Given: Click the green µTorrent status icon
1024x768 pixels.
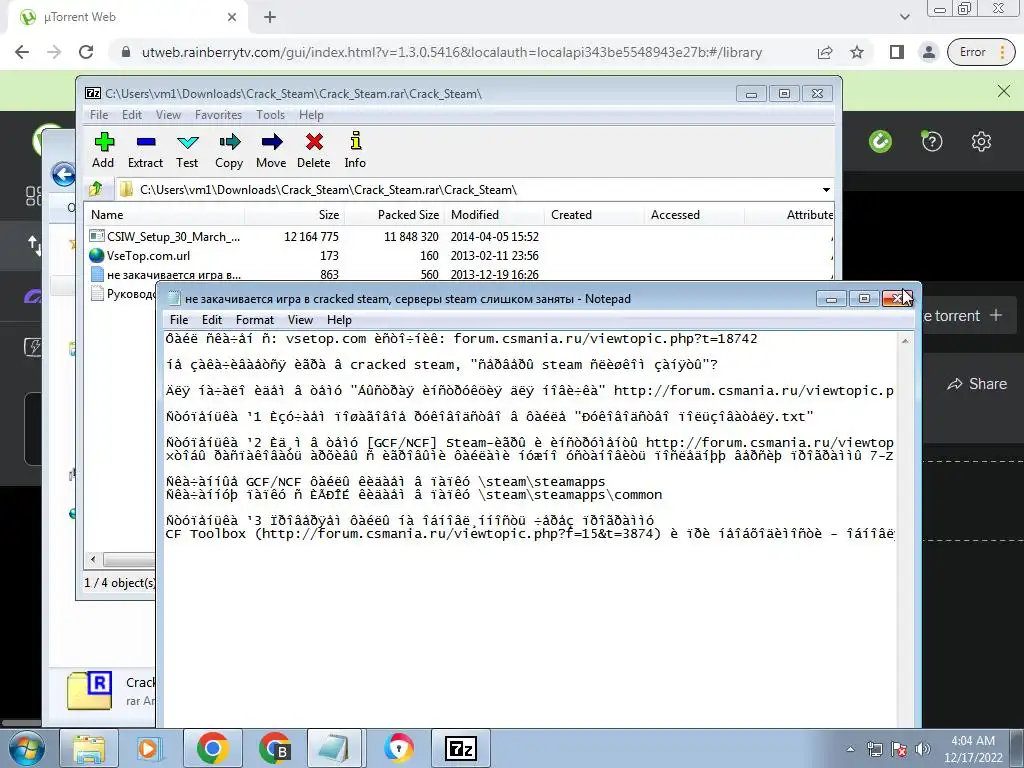Looking at the screenshot, I should point(880,141).
